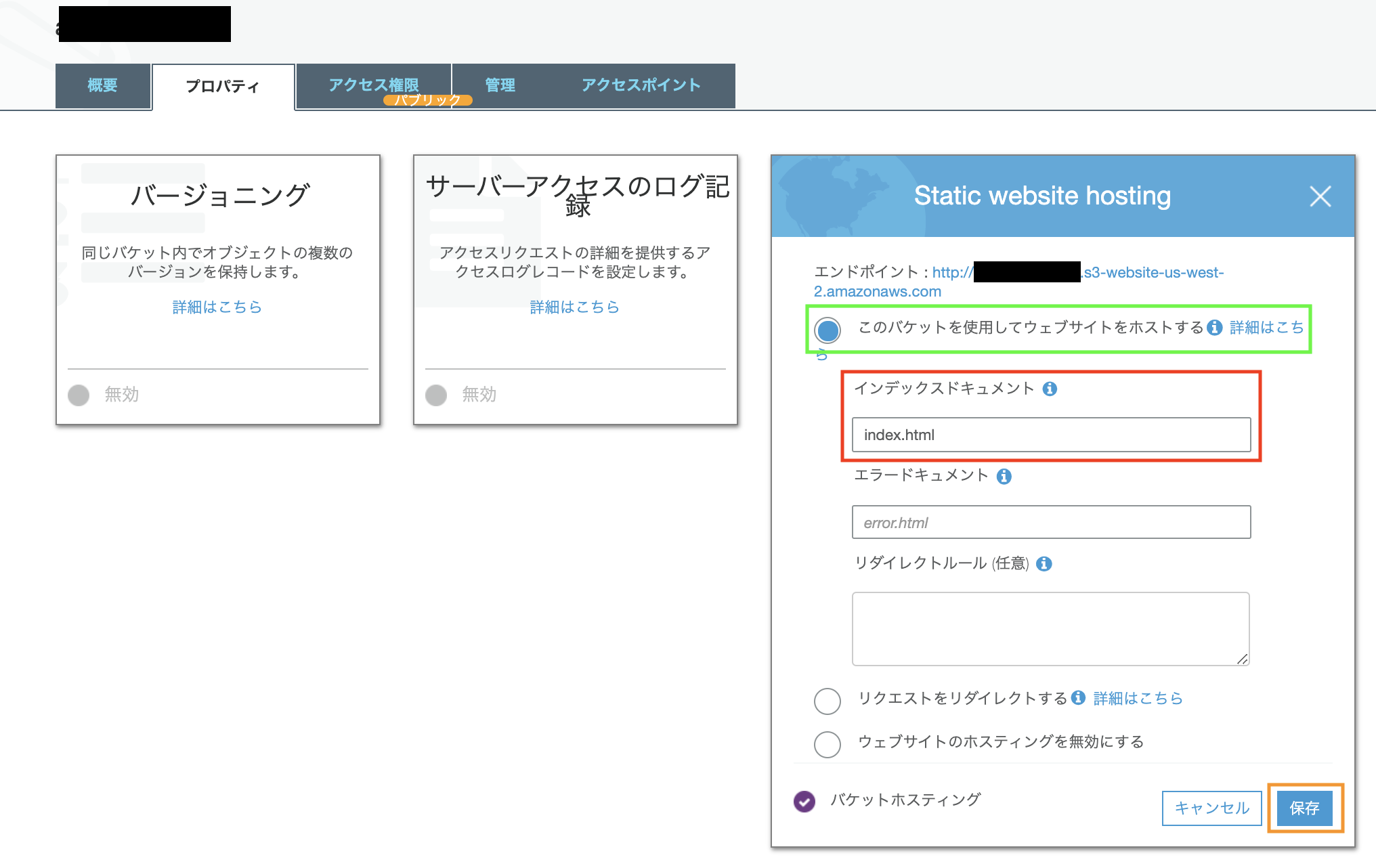Click the index.html index document field

tap(1051, 435)
